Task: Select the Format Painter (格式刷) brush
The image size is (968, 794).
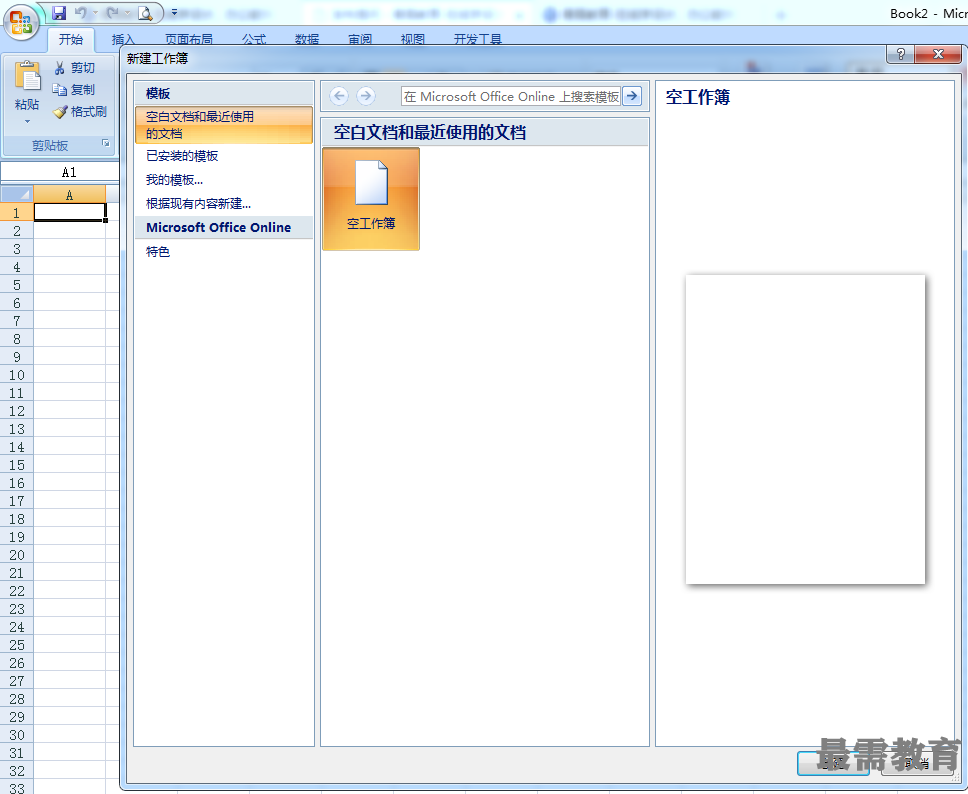Action: (x=60, y=112)
